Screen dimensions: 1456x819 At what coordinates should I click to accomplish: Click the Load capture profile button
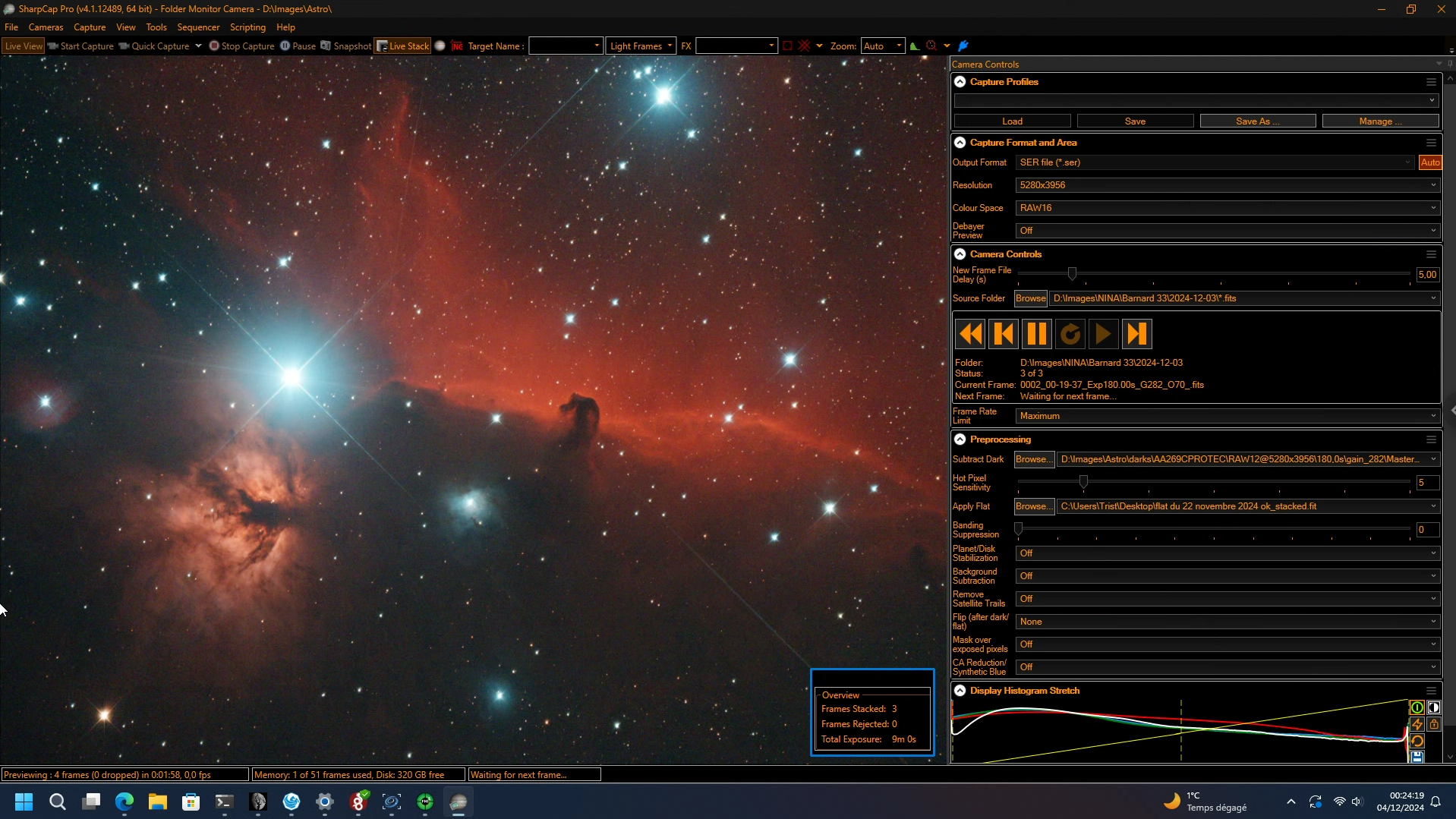(x=1012, y=121)
